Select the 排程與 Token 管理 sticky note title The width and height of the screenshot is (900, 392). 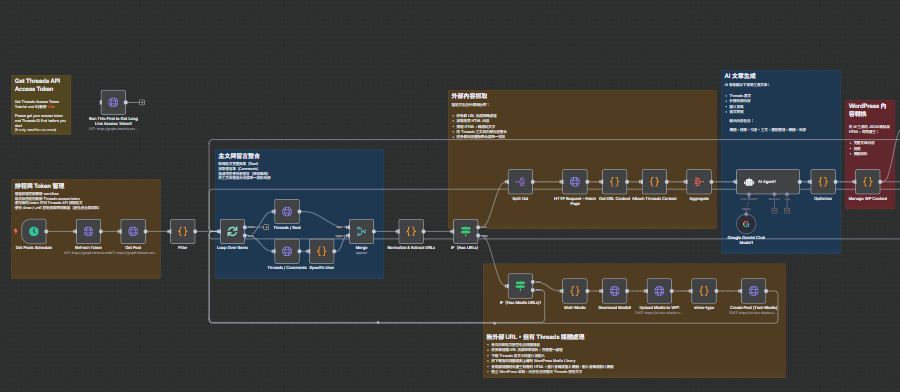40,186
